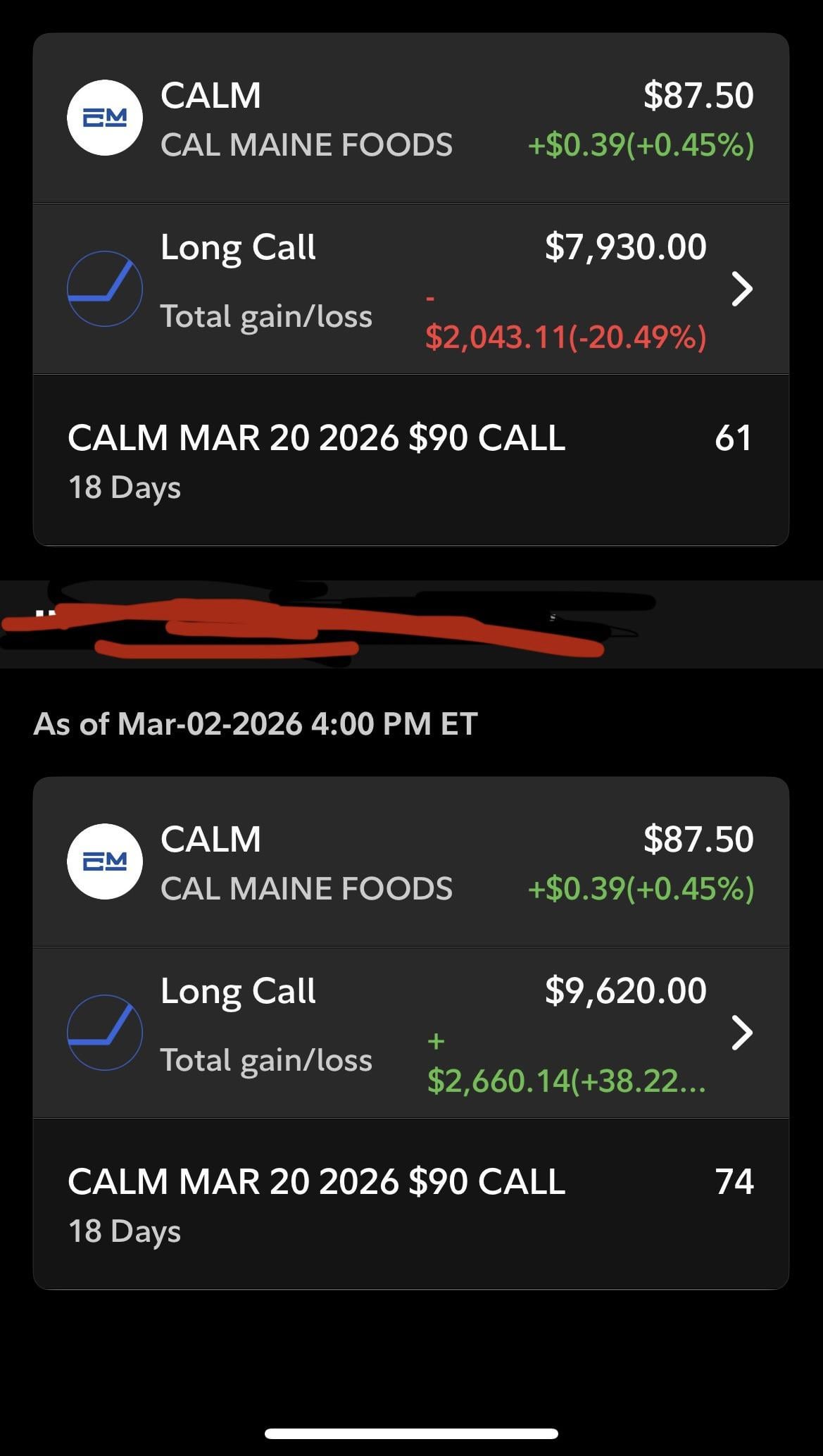This screenshot has height=1456, width=823.
Task: Tap the Cal Maine logo beside the $7,930.00 position
Action: click(105, 118)
